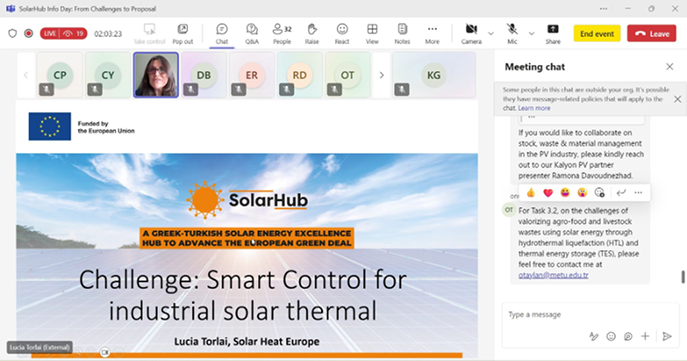
Task: Click the Lucia Torlai name label
Action: (x=39, y=347)
